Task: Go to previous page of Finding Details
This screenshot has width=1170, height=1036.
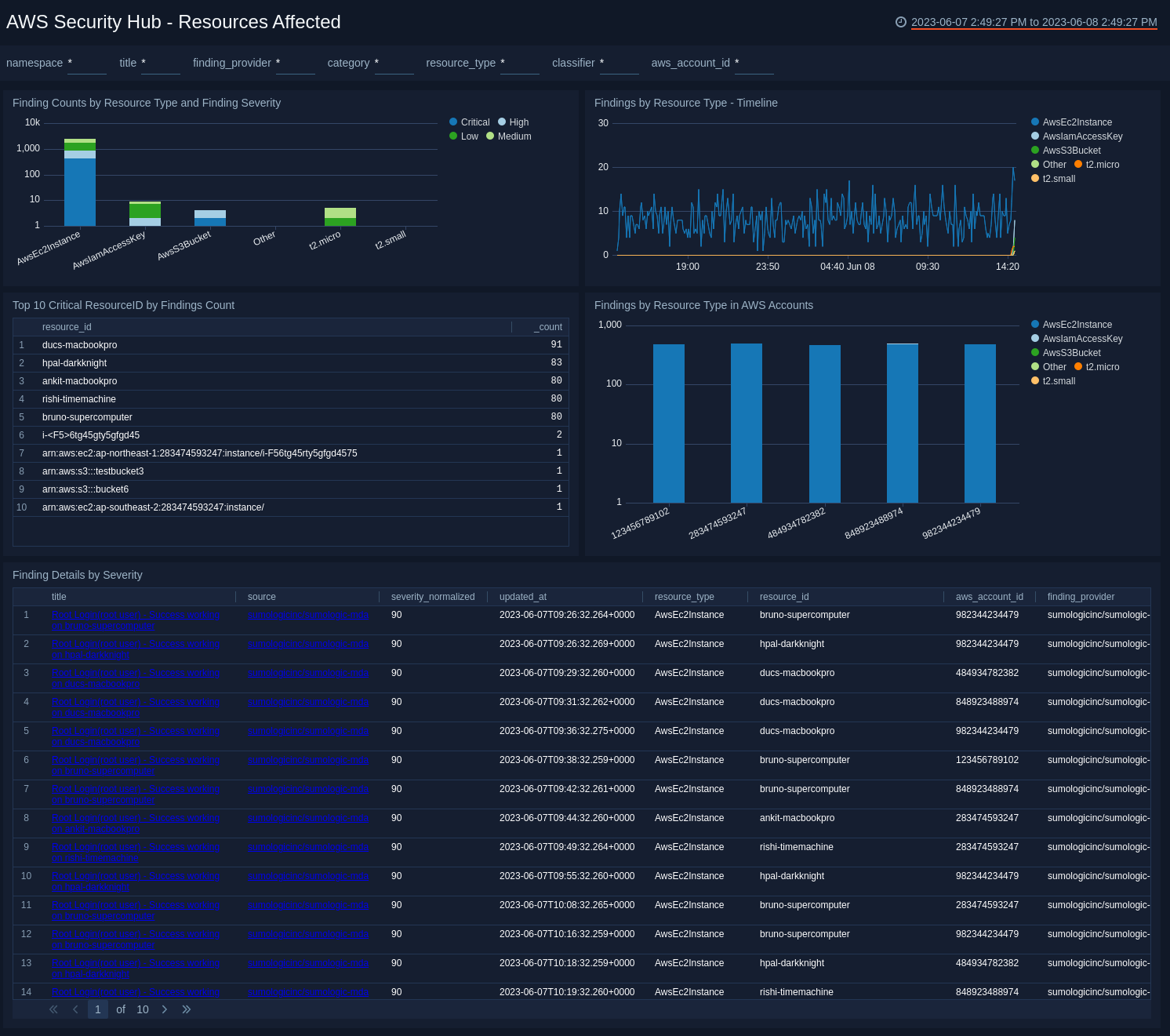Action: click(75, 1009)
